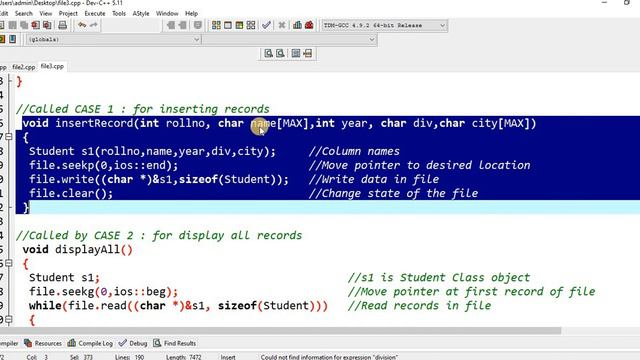The width and height of the screenshot is (640, 360).
Task: Click the comment '//Called CASE 1 : for inserting records'
Action: point(142,109)
